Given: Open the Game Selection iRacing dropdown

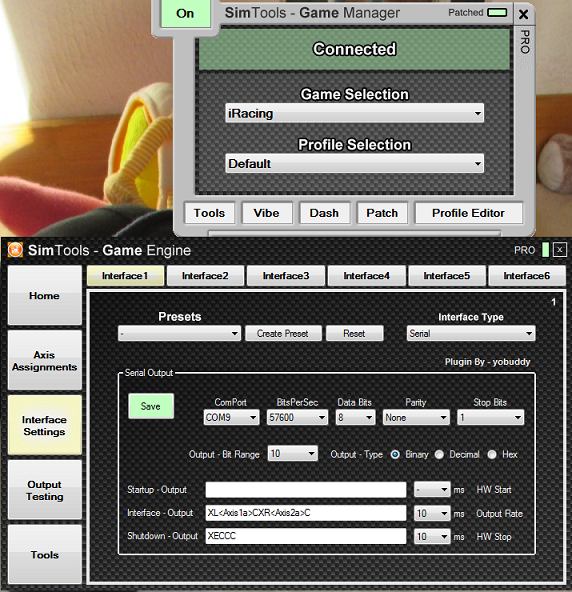Looking at the screenshot, I should click(x=354, y=113).
